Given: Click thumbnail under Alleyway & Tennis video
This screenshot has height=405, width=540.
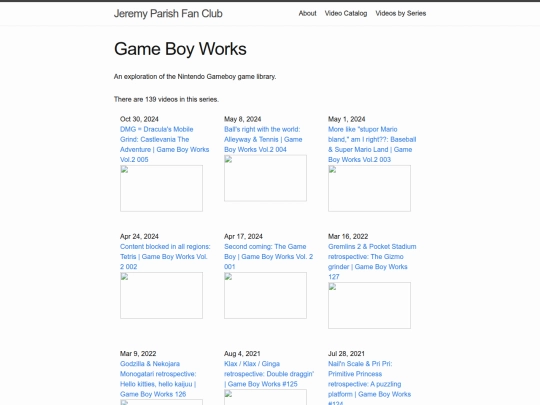Looking at the screenshot, I should tap(265, 178).
